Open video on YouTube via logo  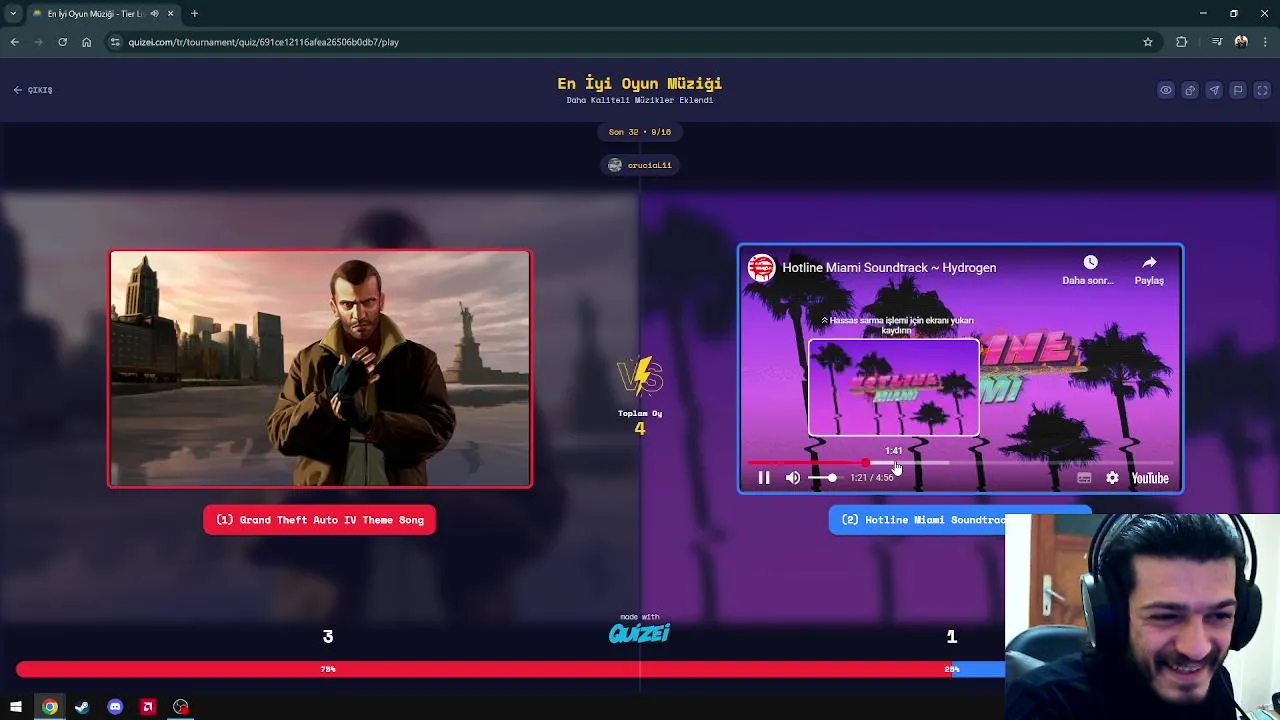tap(1150, 478)
